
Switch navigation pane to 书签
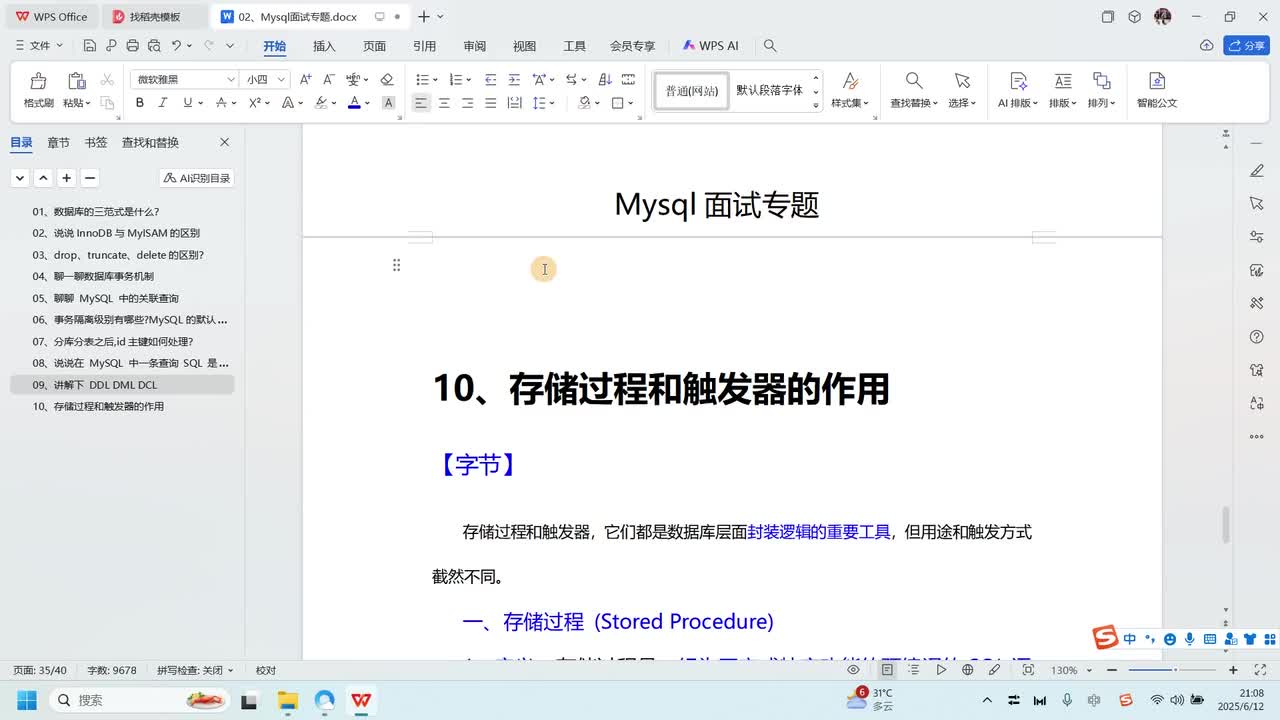click(95, 143)
